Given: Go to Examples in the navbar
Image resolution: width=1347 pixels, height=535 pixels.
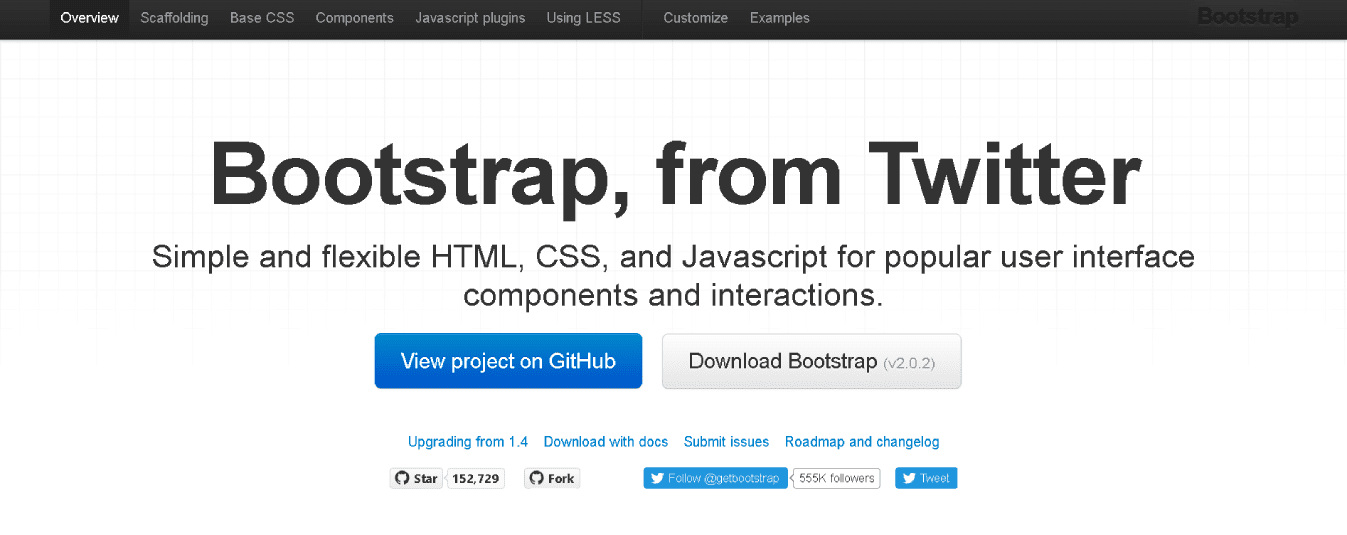Looking at the screenshot, I should click(780, 18).
